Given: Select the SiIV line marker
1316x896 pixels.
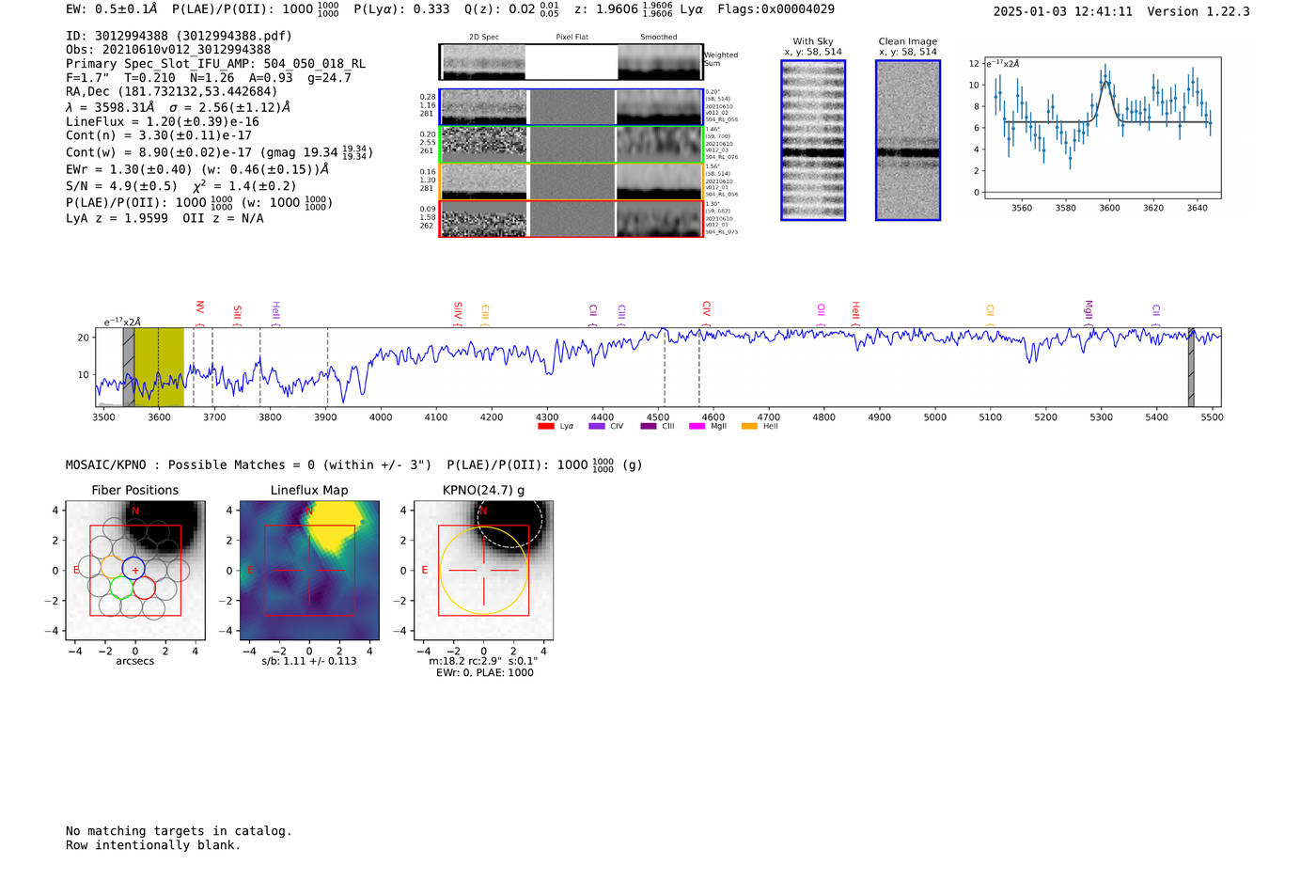Looking at the screenshot, I should [458, 310].
